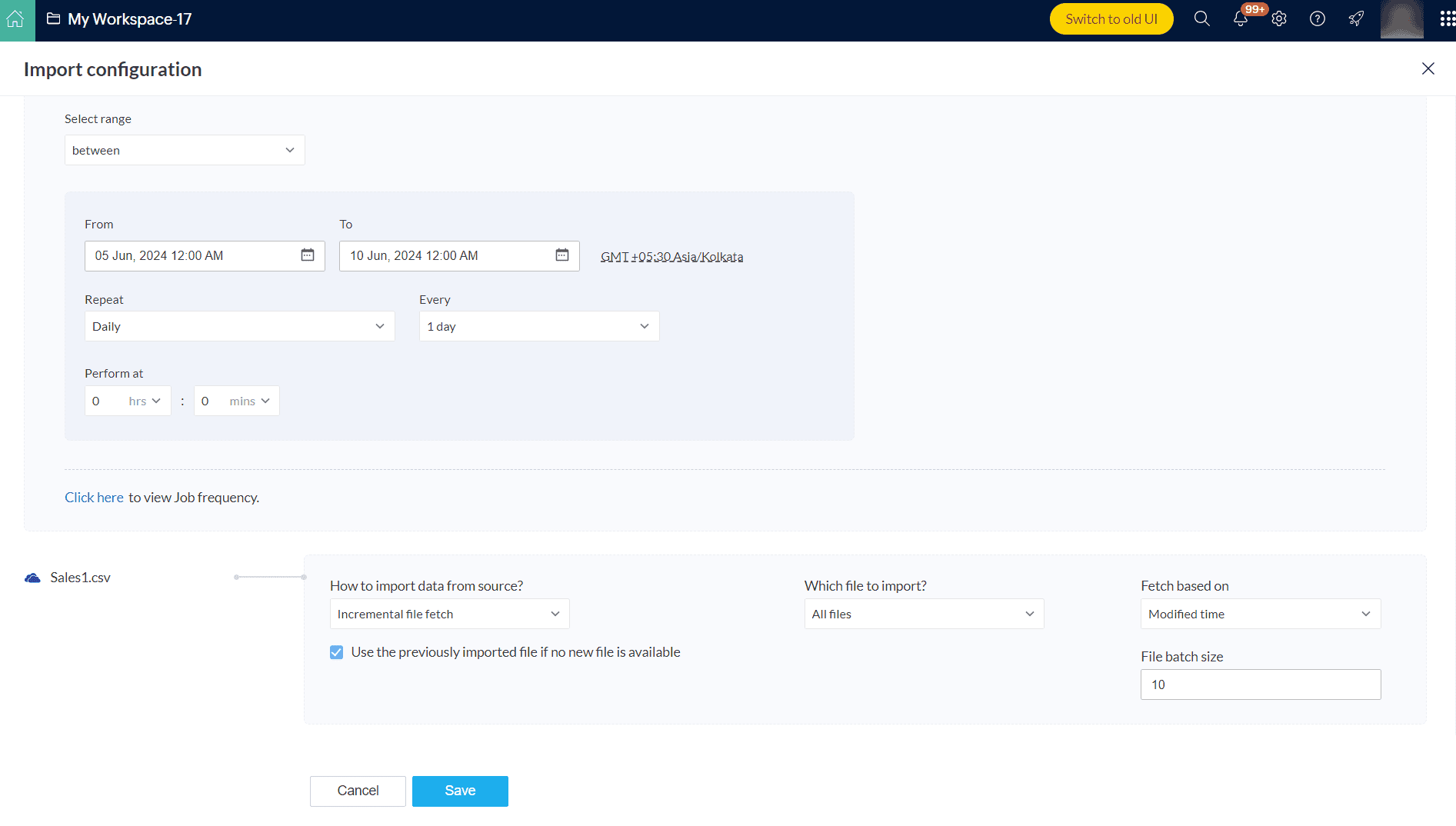
Task: Open the help question mark icon
Action: coord(1318,19)
